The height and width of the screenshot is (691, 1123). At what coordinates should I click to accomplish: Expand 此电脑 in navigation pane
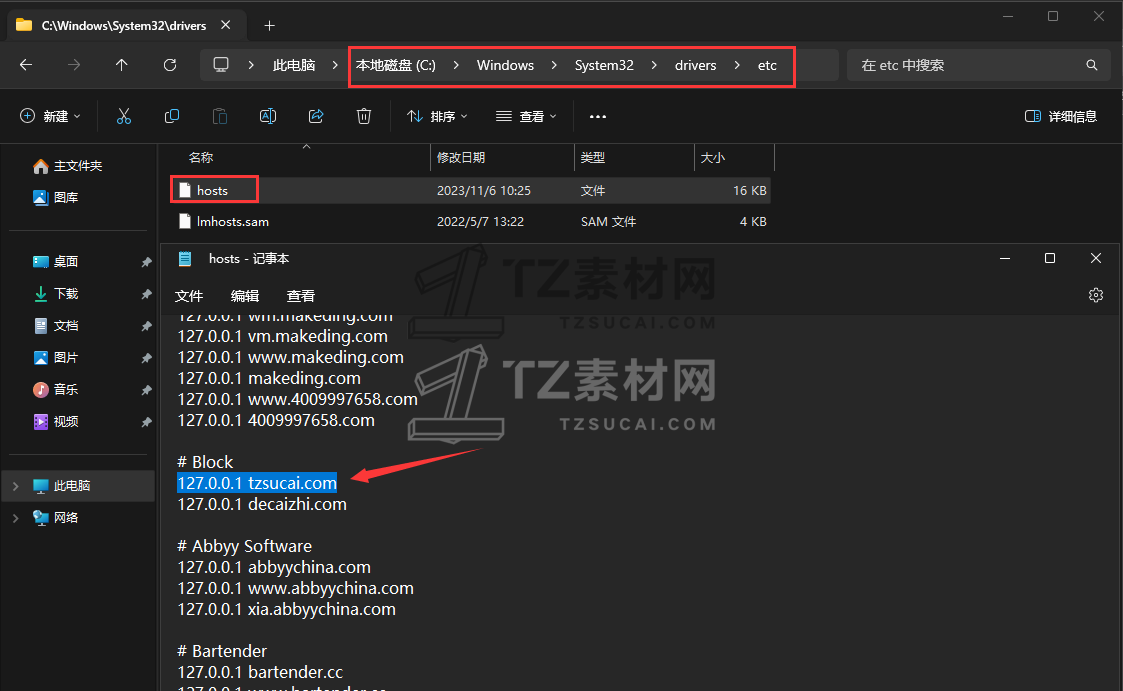[x=16, y=485]
